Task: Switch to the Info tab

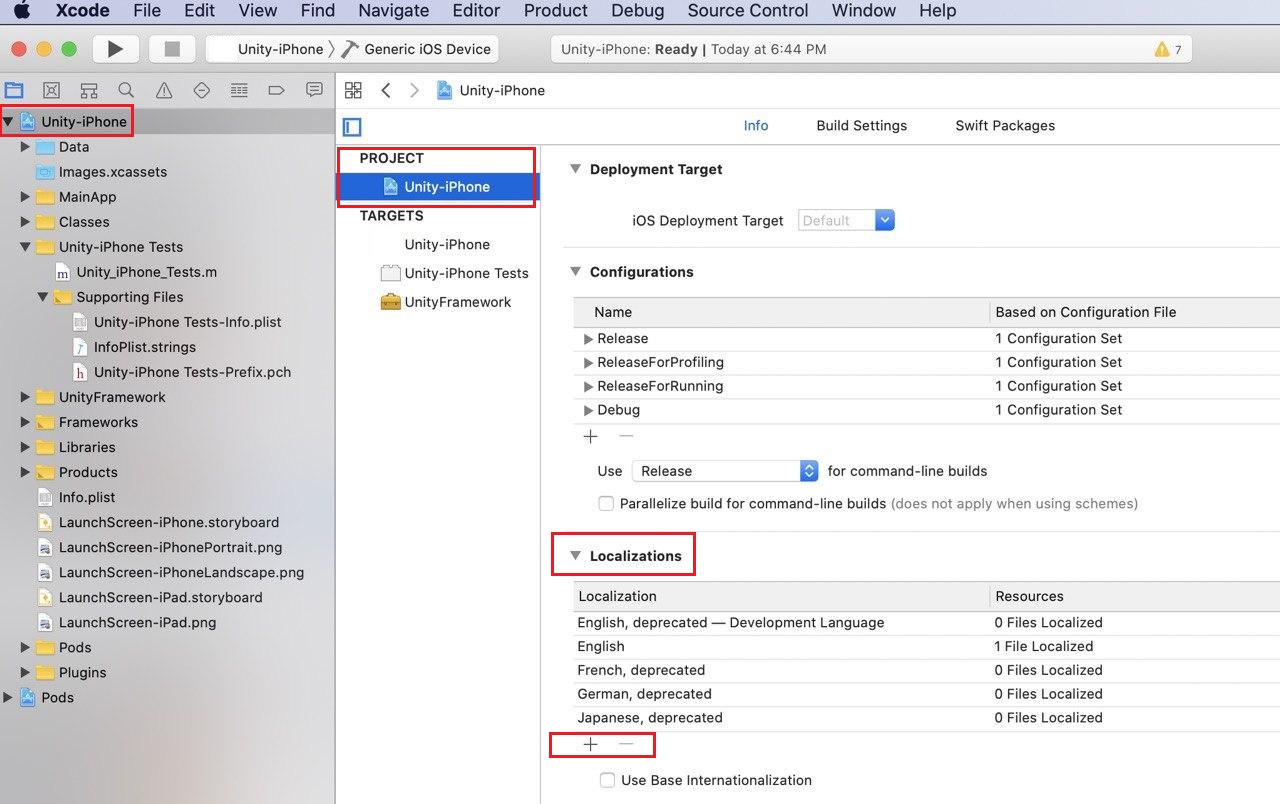Action: click(756, 126)
